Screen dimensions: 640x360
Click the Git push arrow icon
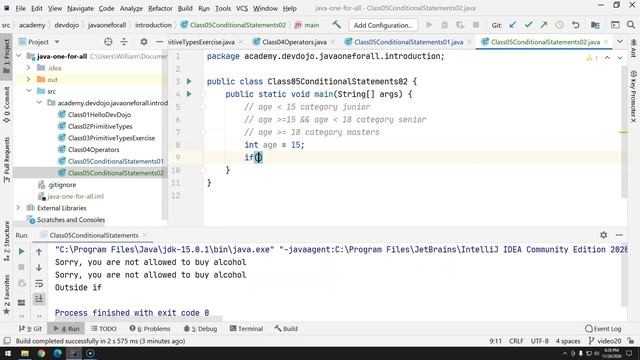(x=544, y=25)
